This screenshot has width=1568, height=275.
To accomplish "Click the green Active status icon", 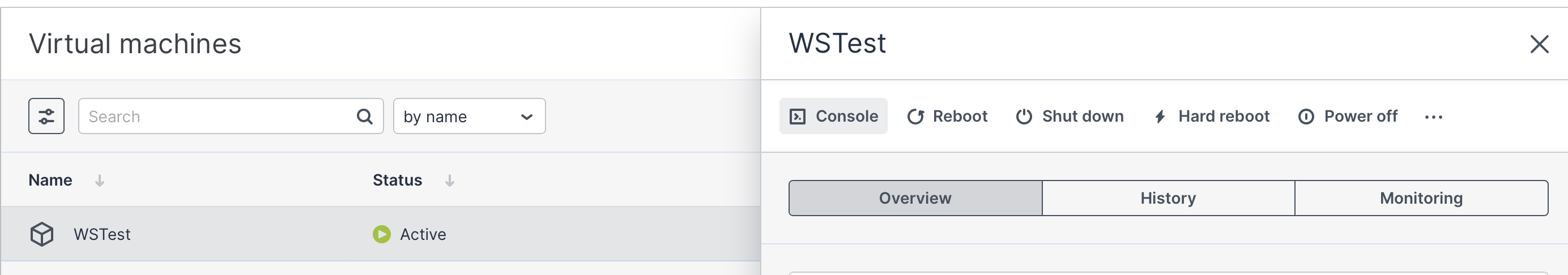I will pyautogui.click(x=382, y=234).
